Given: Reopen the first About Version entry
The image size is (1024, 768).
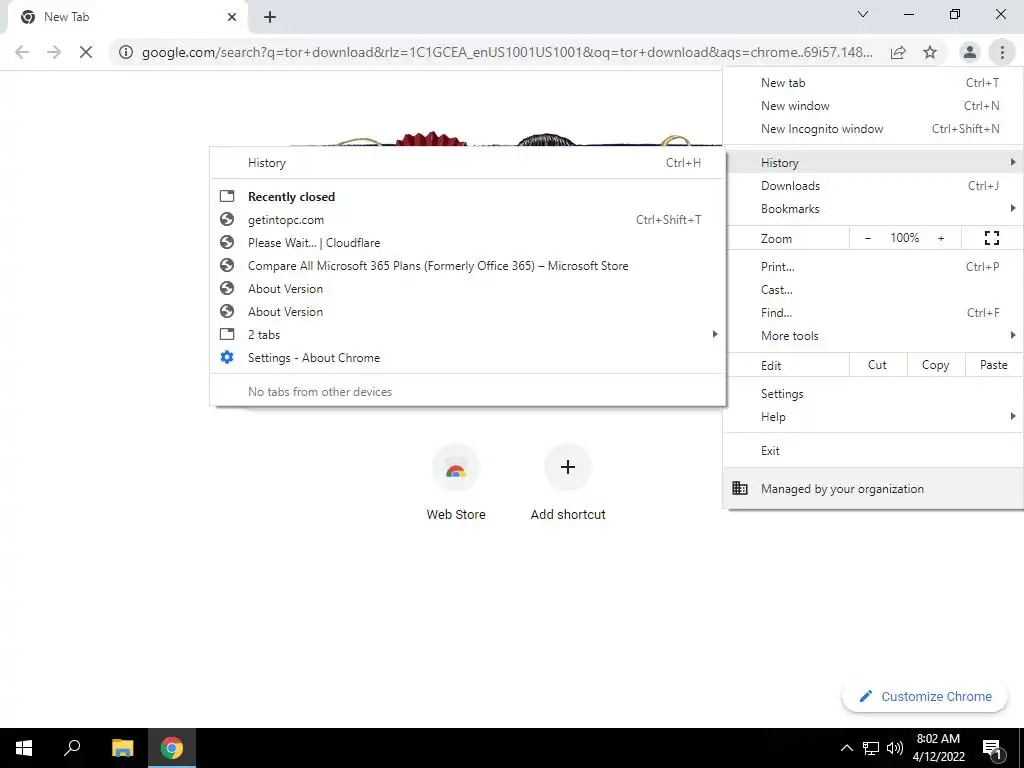Looking at the screenshot, I should [468, 289].
